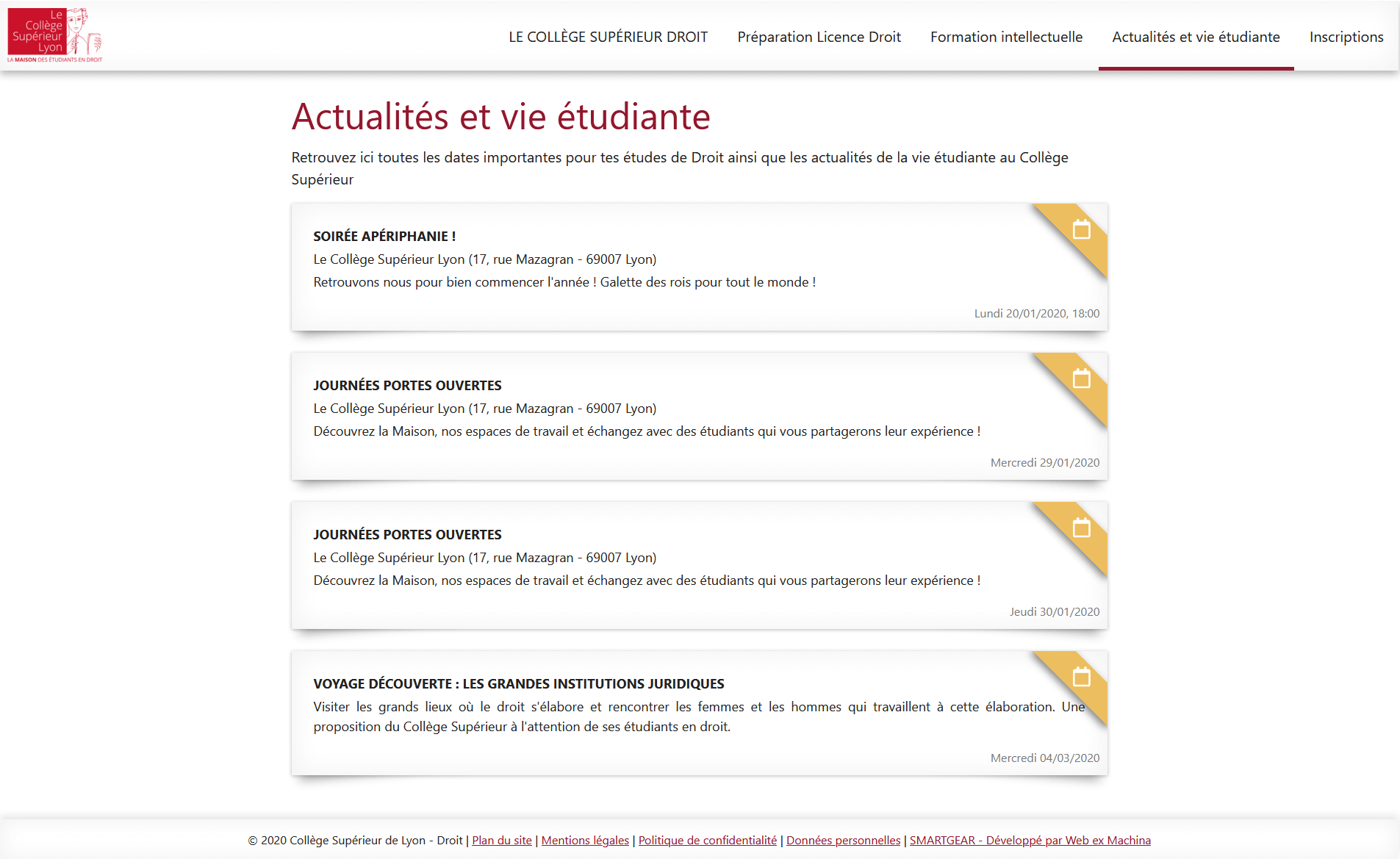
Task: Click address line in the Jeudi 30/01/2020 card
Action: coord(485,558)
